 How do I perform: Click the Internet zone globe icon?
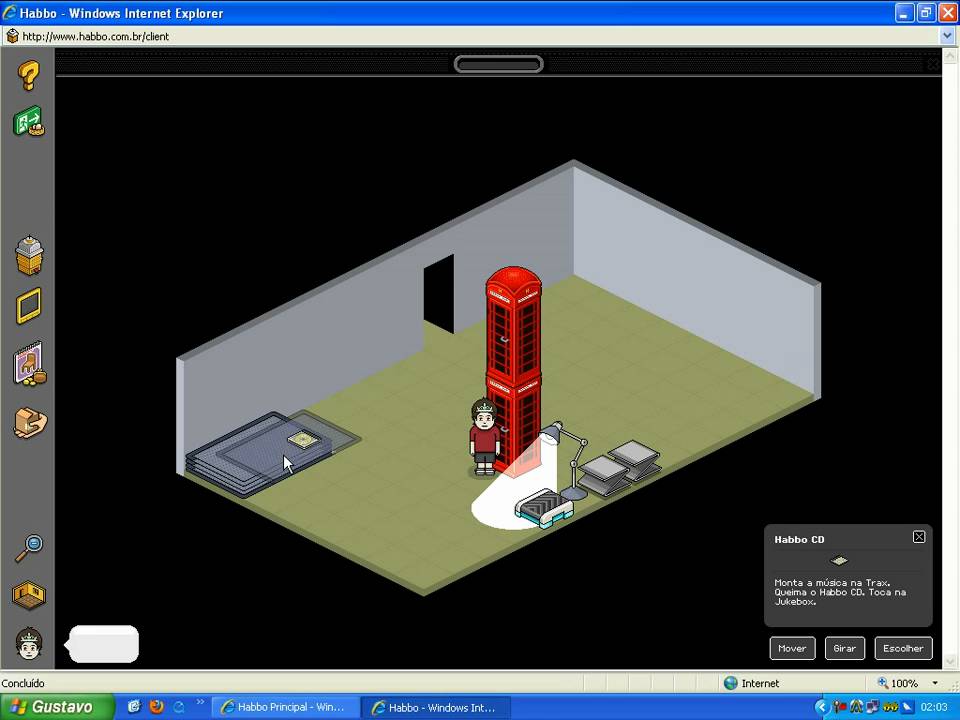(730, 683)
